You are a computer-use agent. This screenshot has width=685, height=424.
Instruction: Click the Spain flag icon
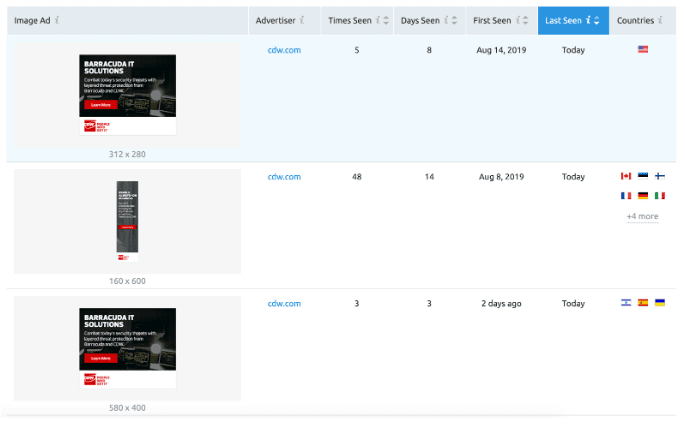pyautogui.click(x=643, y=303)
